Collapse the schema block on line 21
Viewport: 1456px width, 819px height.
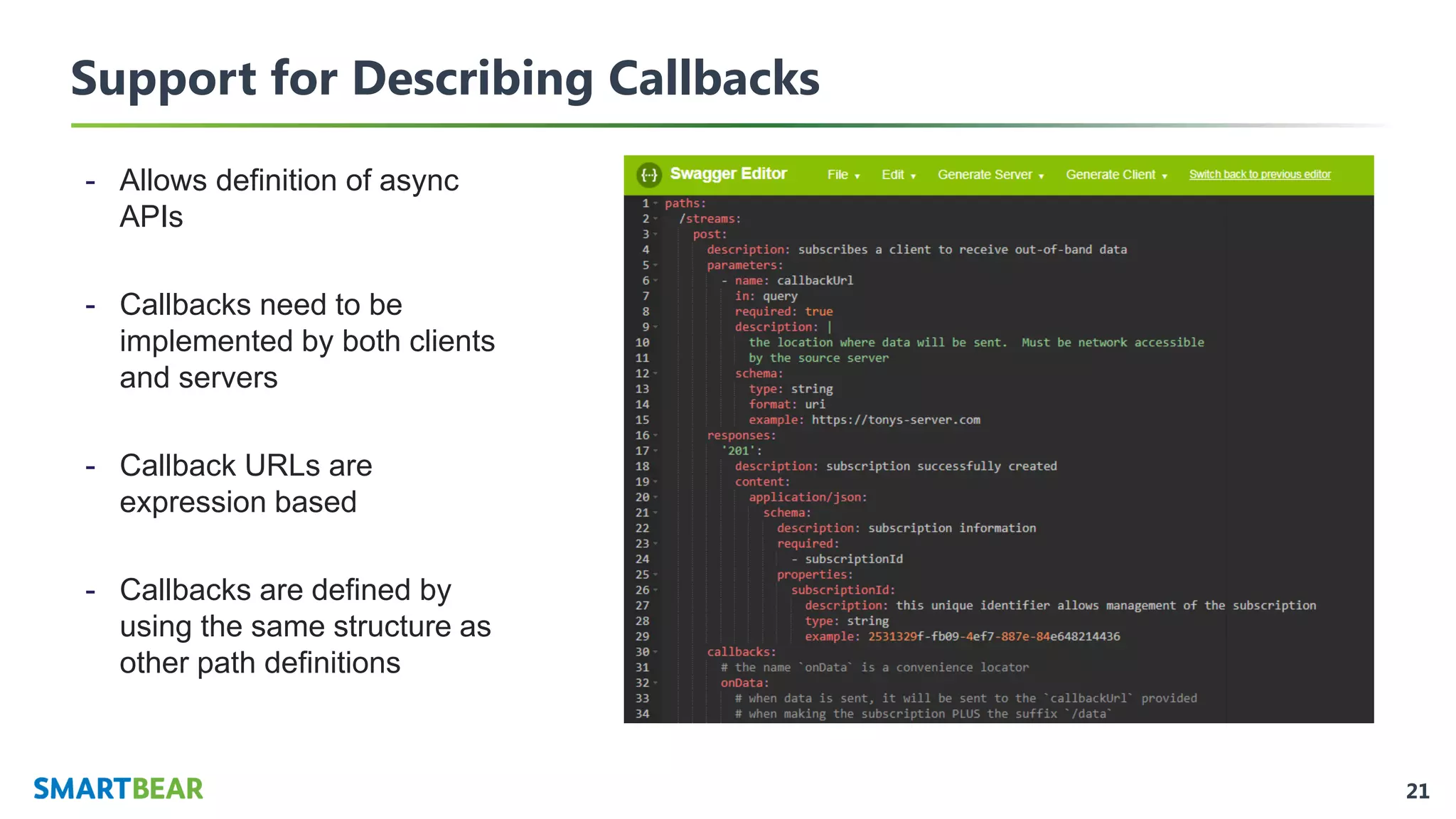coord(655,513)
